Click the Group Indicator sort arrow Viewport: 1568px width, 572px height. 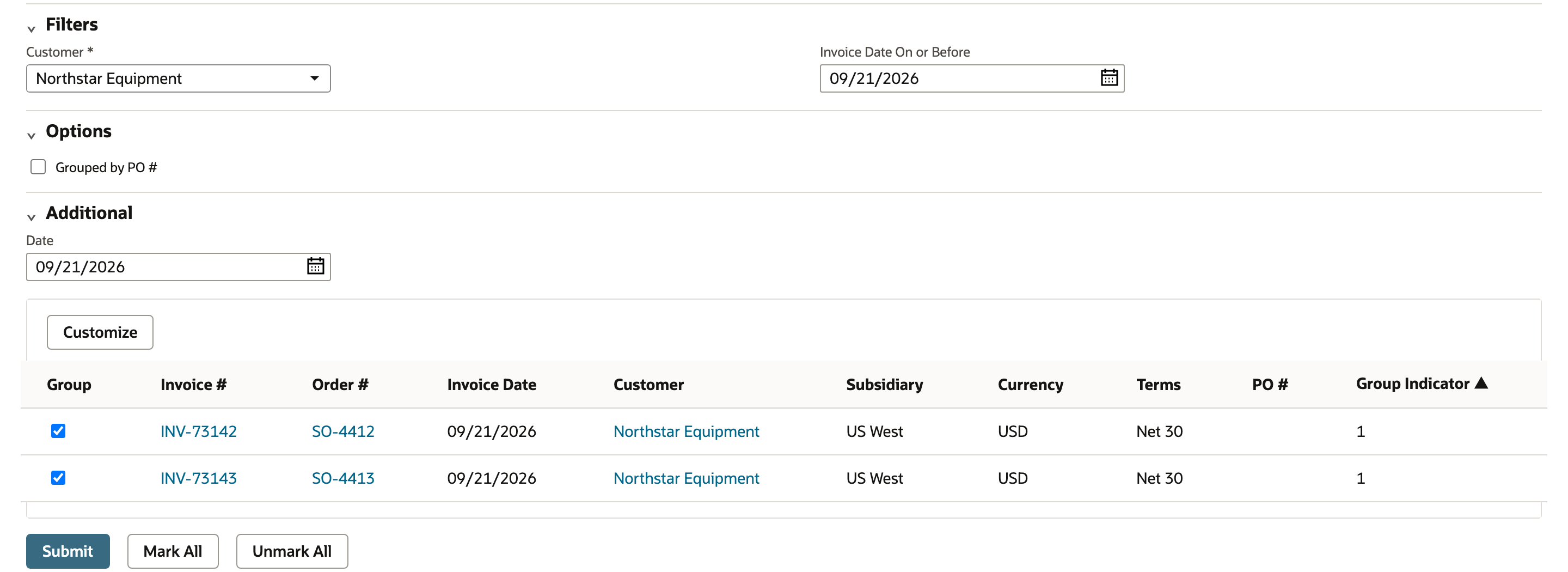click(x=1481, y=383)
